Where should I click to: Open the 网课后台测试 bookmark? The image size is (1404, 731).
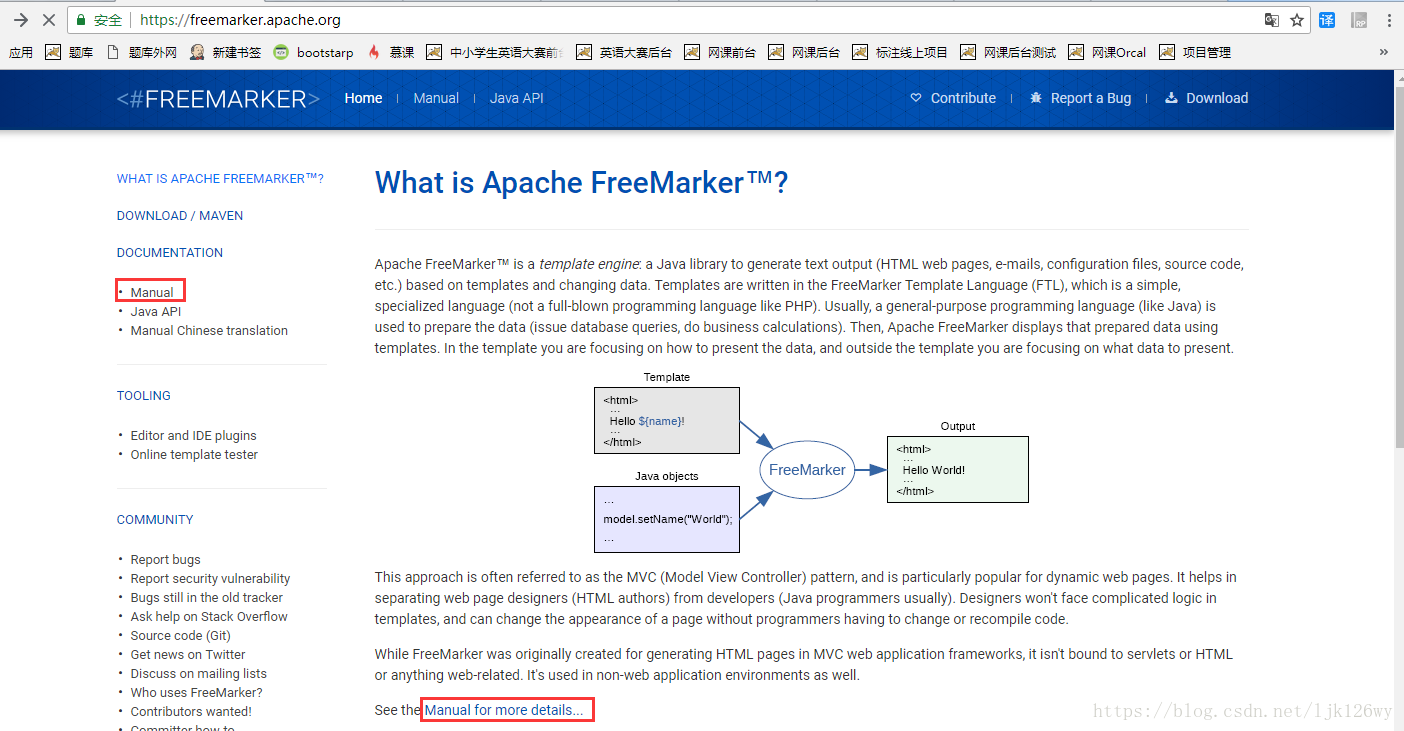[x=1008, y=53]
